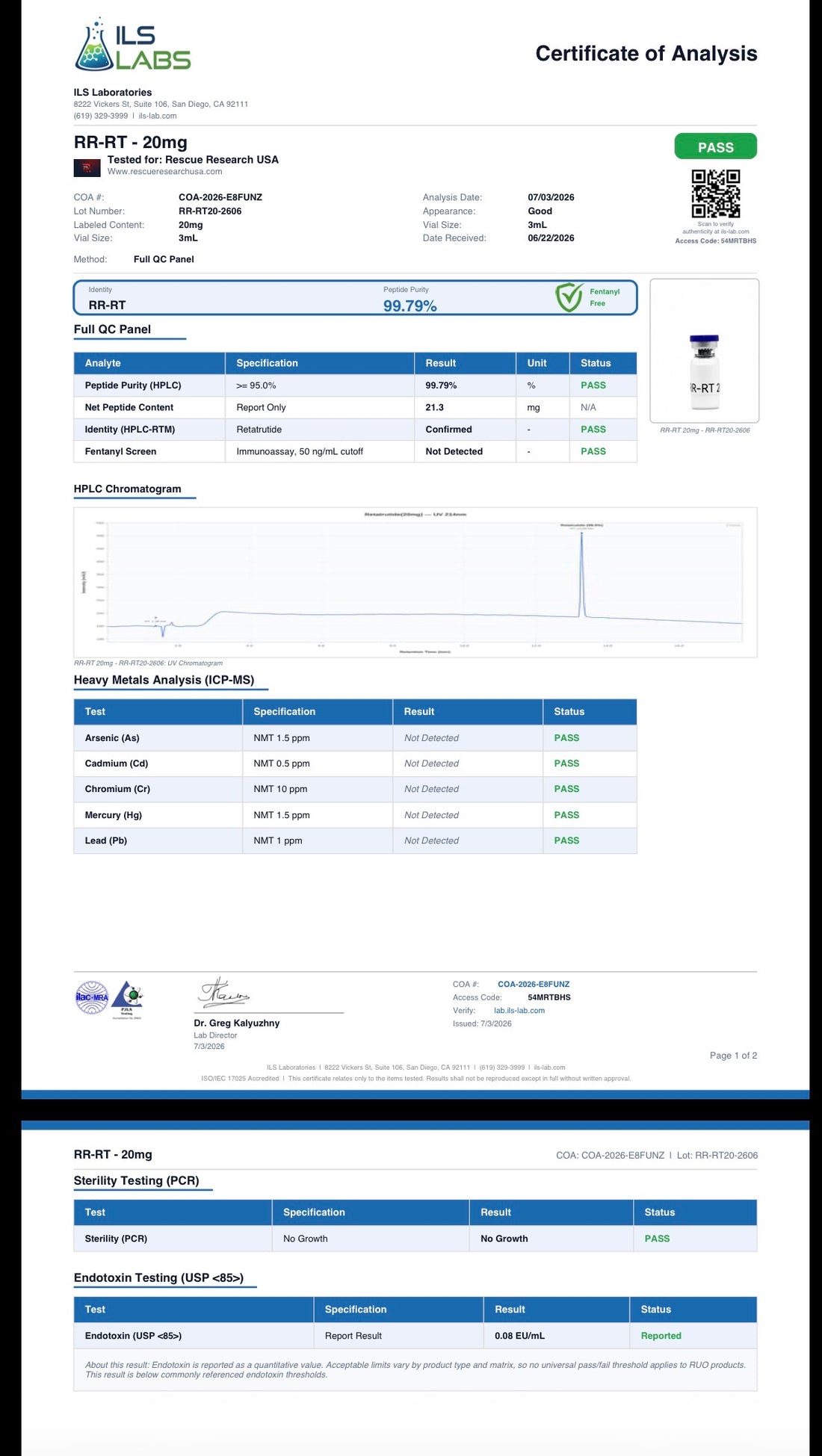
Task: Click the Endotoxin 0.08 EU/mL result cell
Action: pyautogui.click(x=556, y=1336)
